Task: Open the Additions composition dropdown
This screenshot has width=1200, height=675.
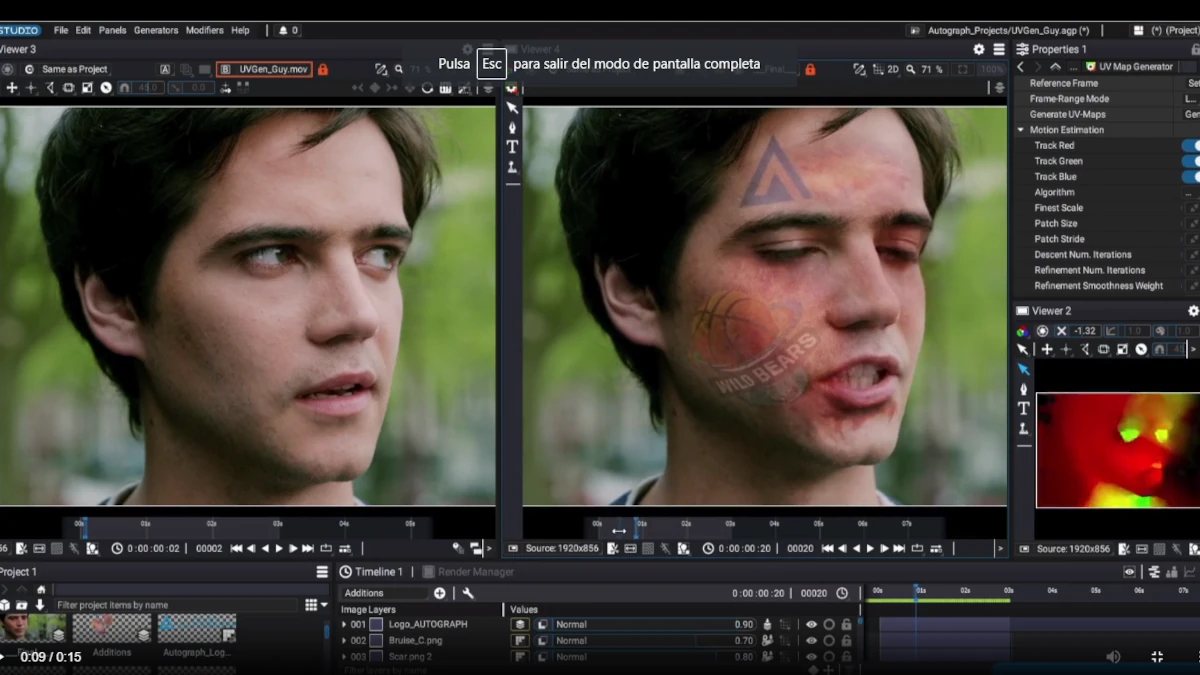Action: point(385,593)
